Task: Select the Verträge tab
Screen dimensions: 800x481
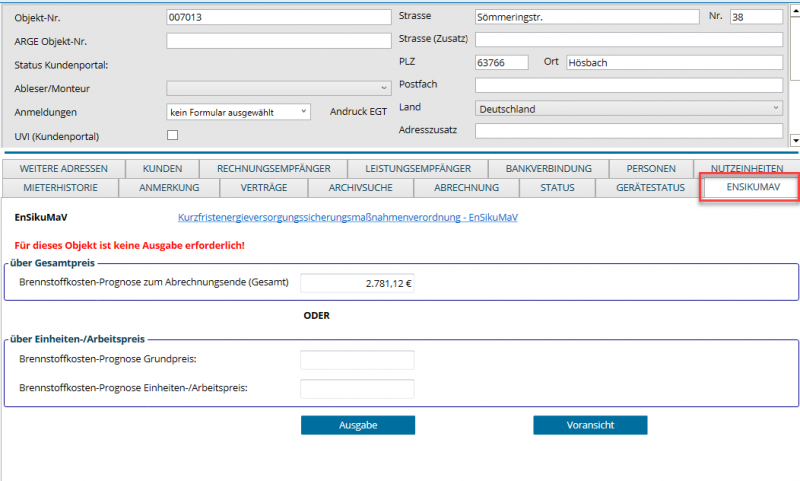Action: tap(264, 188)
